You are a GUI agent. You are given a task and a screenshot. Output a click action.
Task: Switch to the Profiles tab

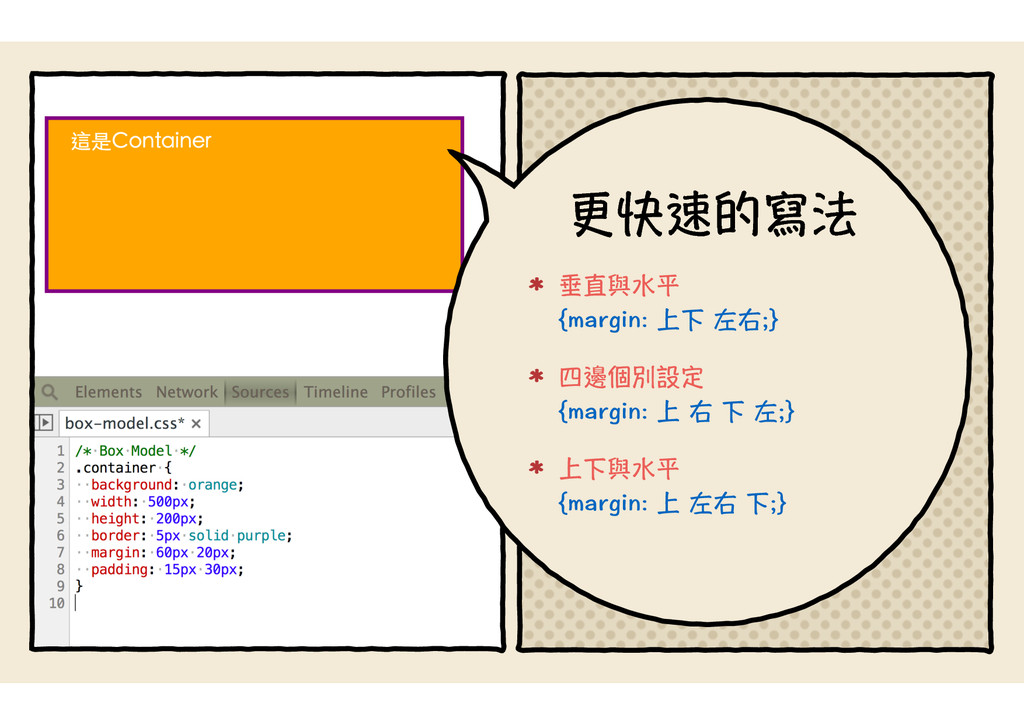click(x=408, y=392)
